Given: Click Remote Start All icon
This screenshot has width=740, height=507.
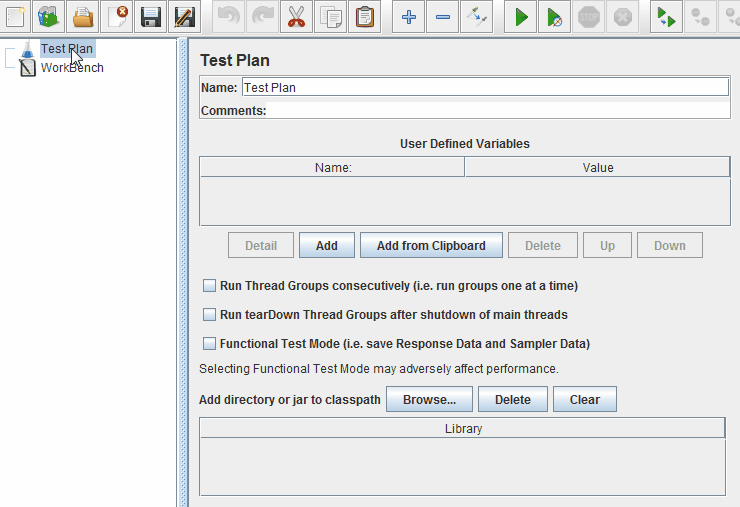Looking at the screenshot, I should (x=666, y=17).
